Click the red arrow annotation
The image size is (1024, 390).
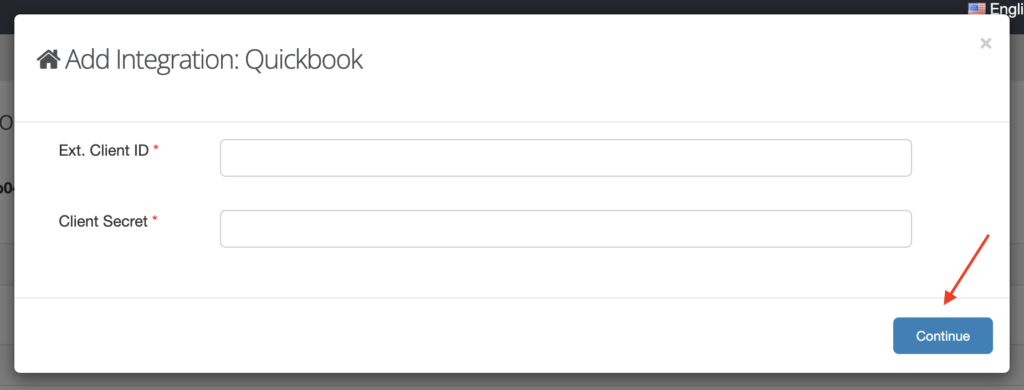[x=967, y=269]
